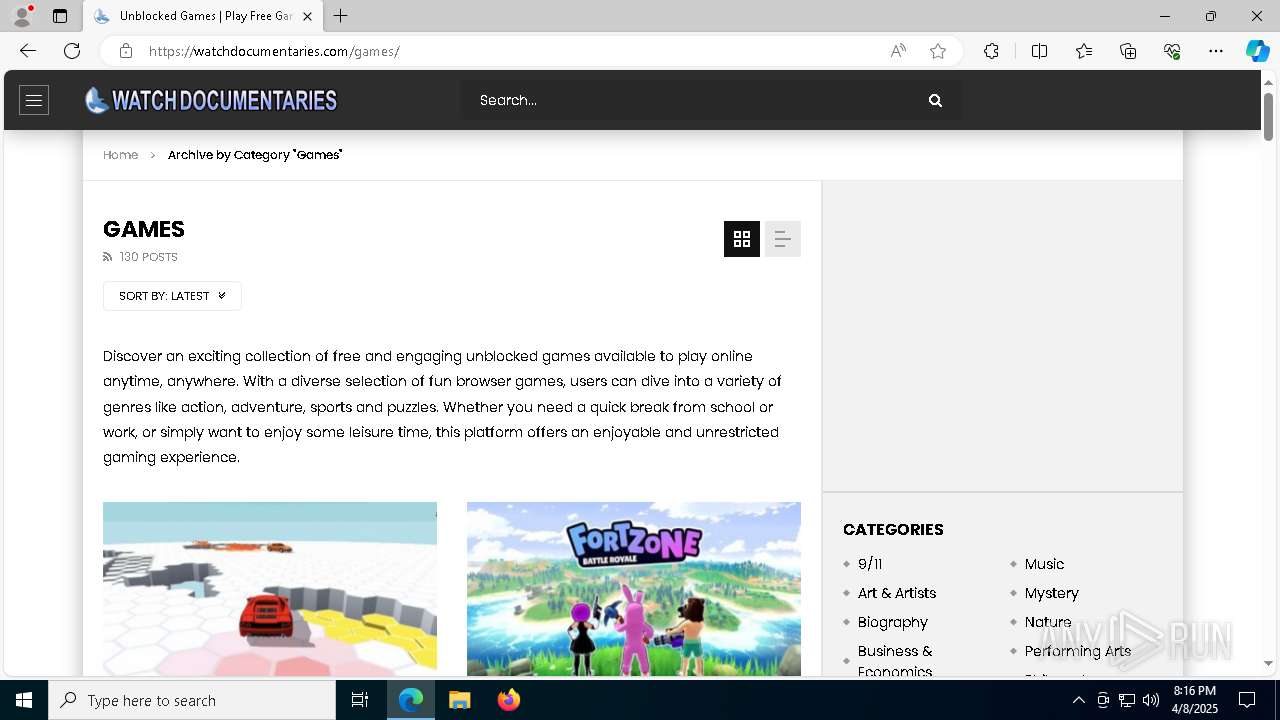Toggle Split screen view
This screenshot has height=720, width=1280.
pos(1040,51)
